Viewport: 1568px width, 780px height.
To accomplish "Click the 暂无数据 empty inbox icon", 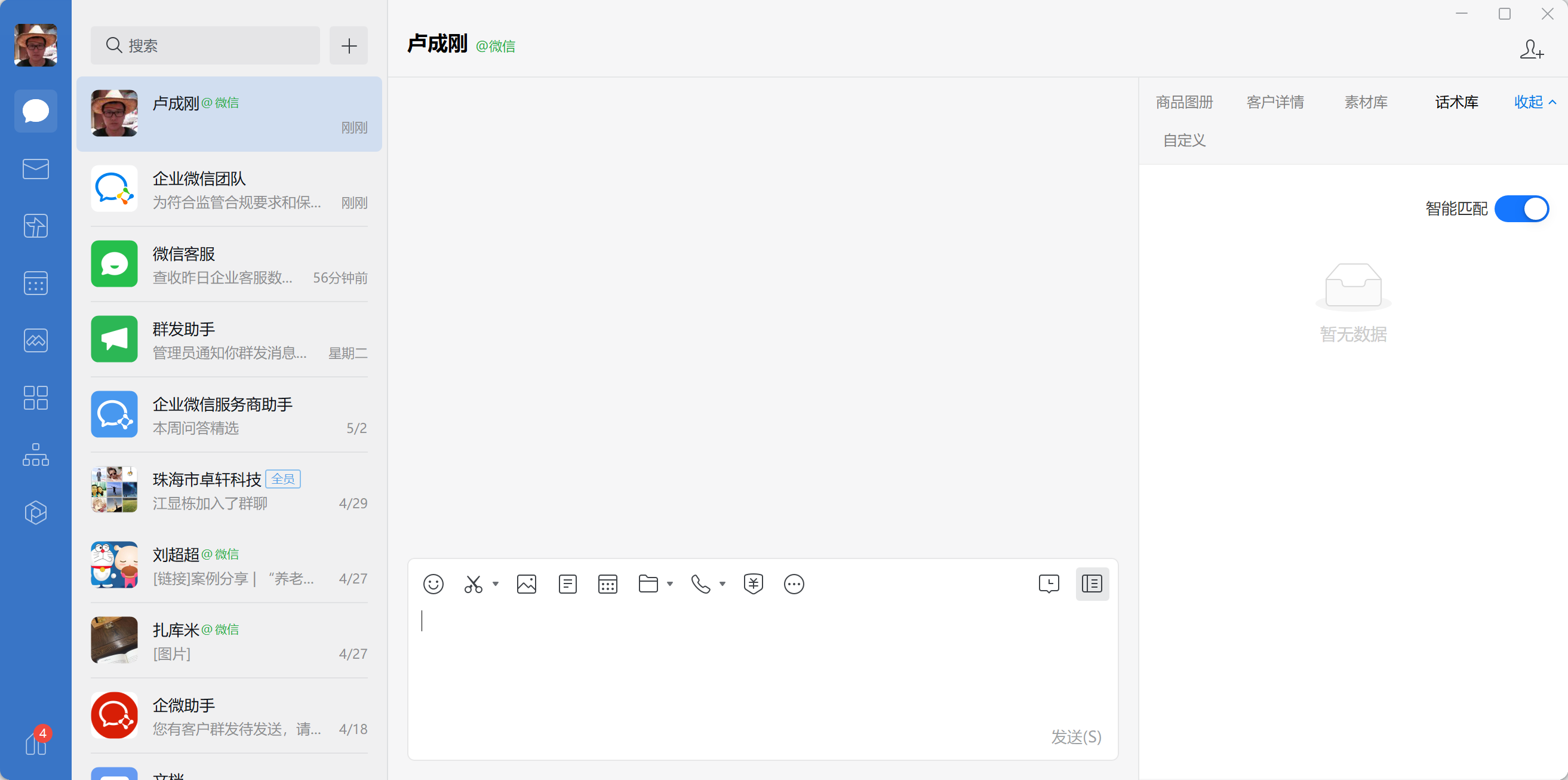I will 1353,286.
